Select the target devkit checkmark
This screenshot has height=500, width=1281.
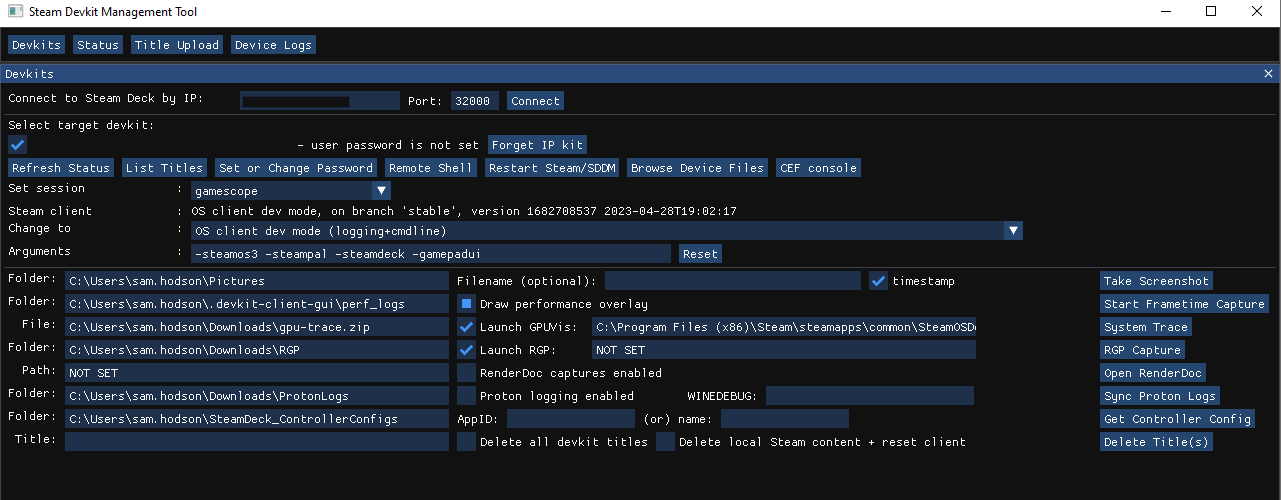point(17,145)
